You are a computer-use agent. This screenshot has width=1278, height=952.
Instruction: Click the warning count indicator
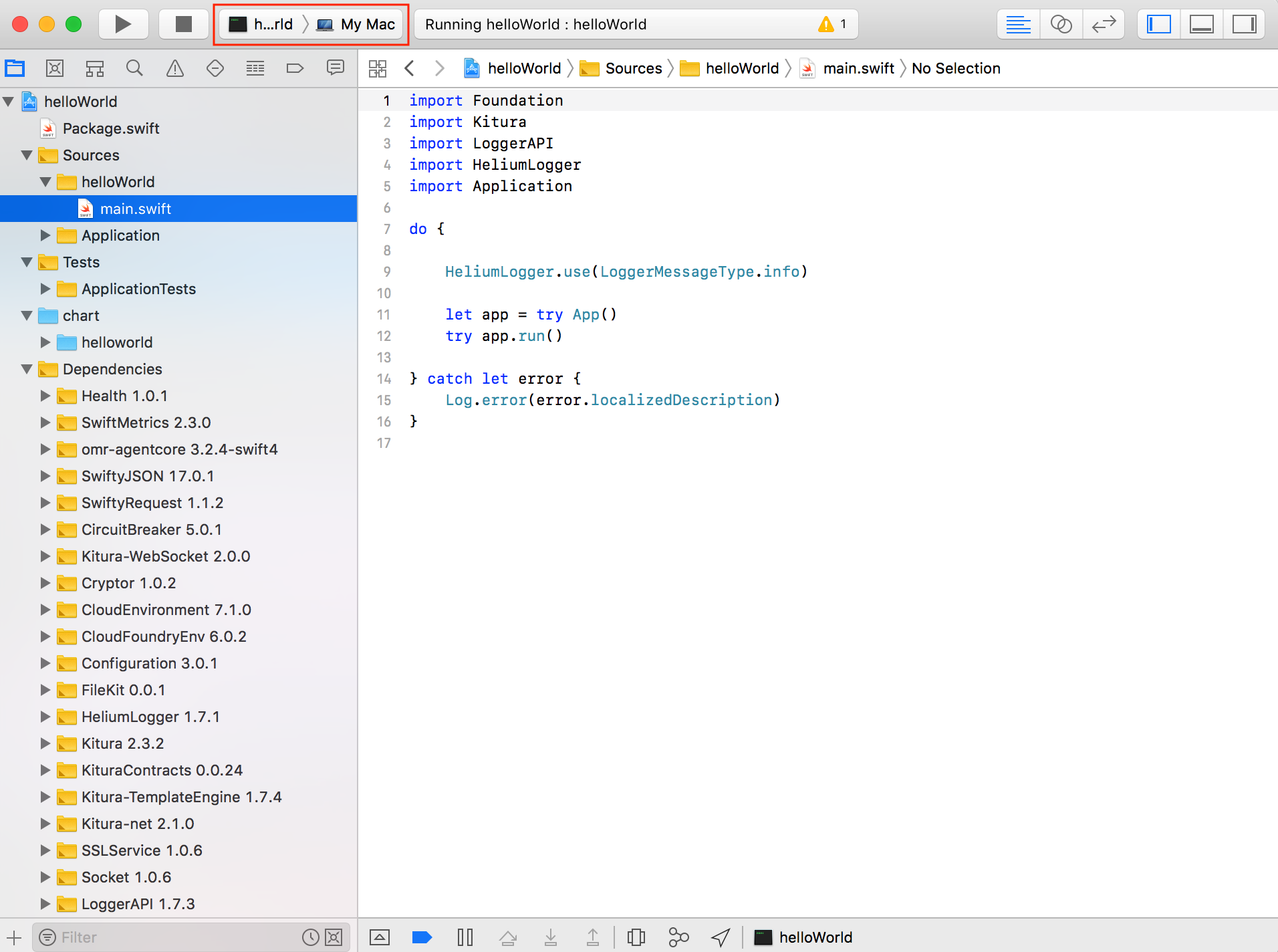click(x=832, y=25)
